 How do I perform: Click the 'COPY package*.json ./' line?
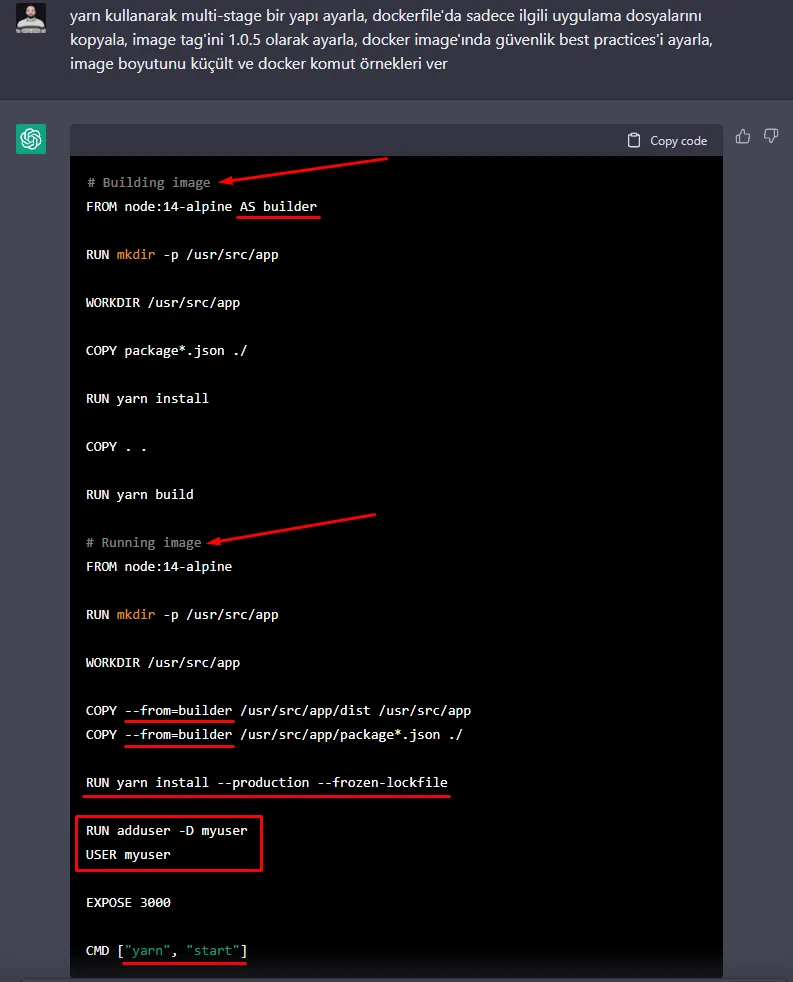166,351
